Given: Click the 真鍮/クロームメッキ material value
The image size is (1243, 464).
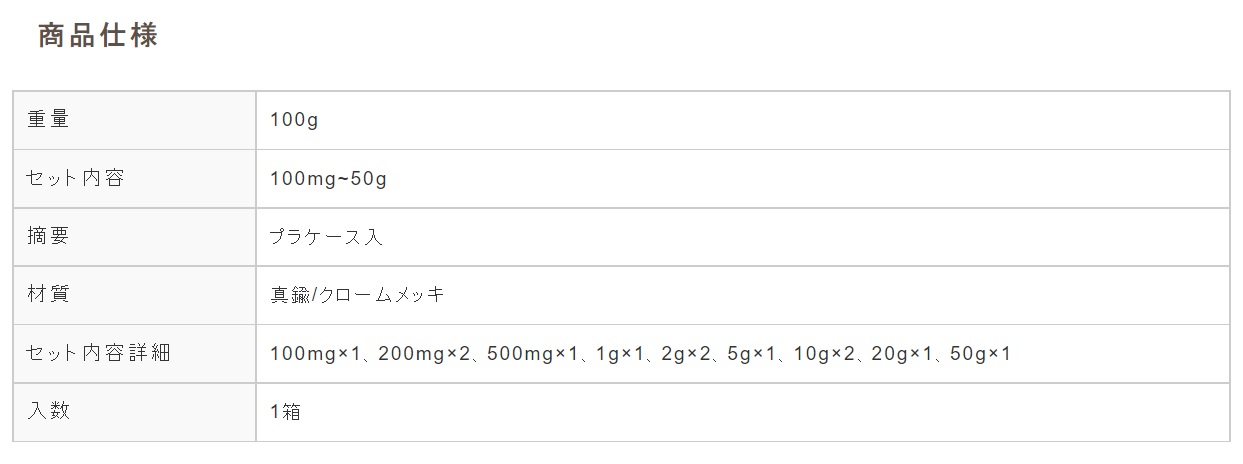Looking at the screenshot, I should click(x=357, y=295).
